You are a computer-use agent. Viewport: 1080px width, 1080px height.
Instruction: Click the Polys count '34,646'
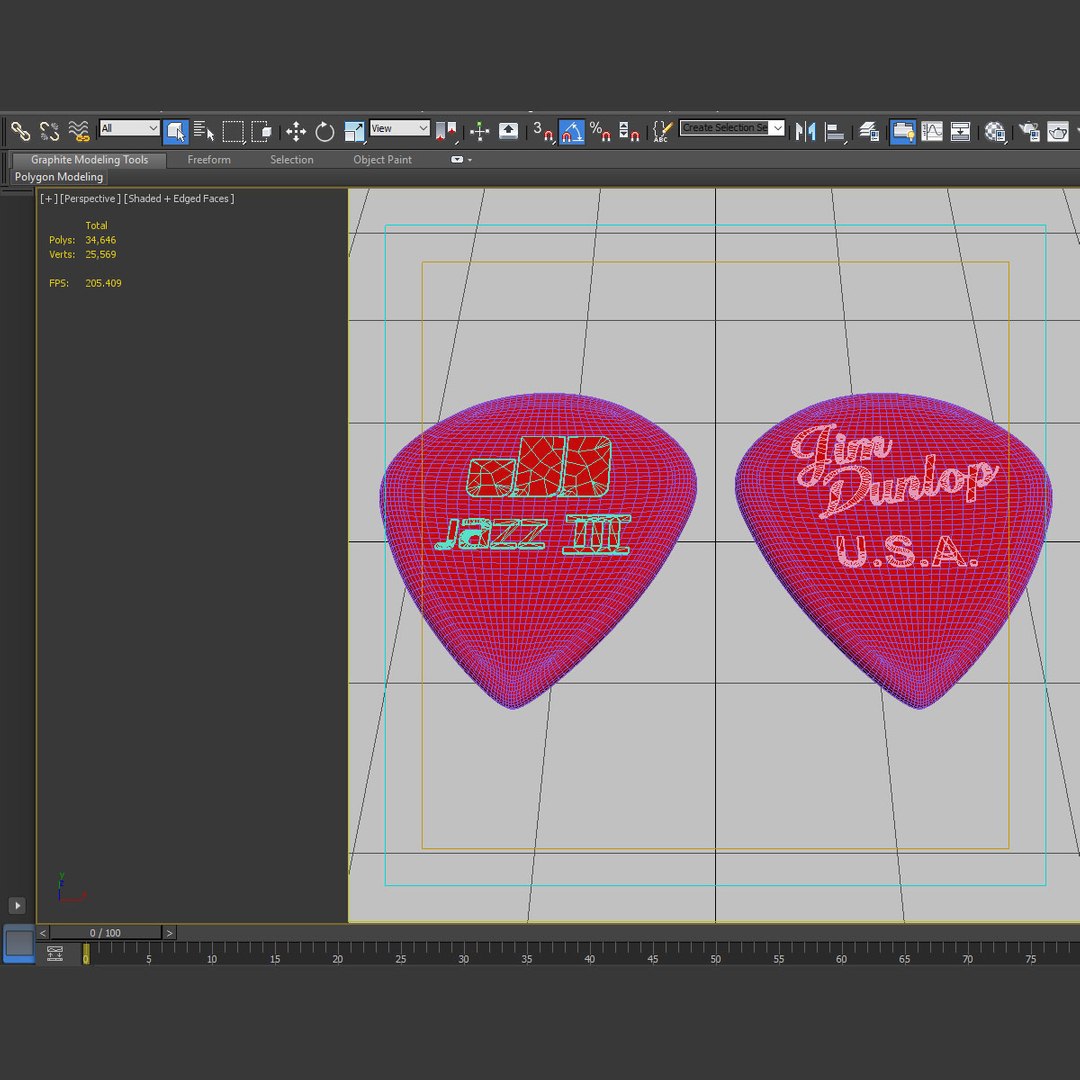coord(101,240)
